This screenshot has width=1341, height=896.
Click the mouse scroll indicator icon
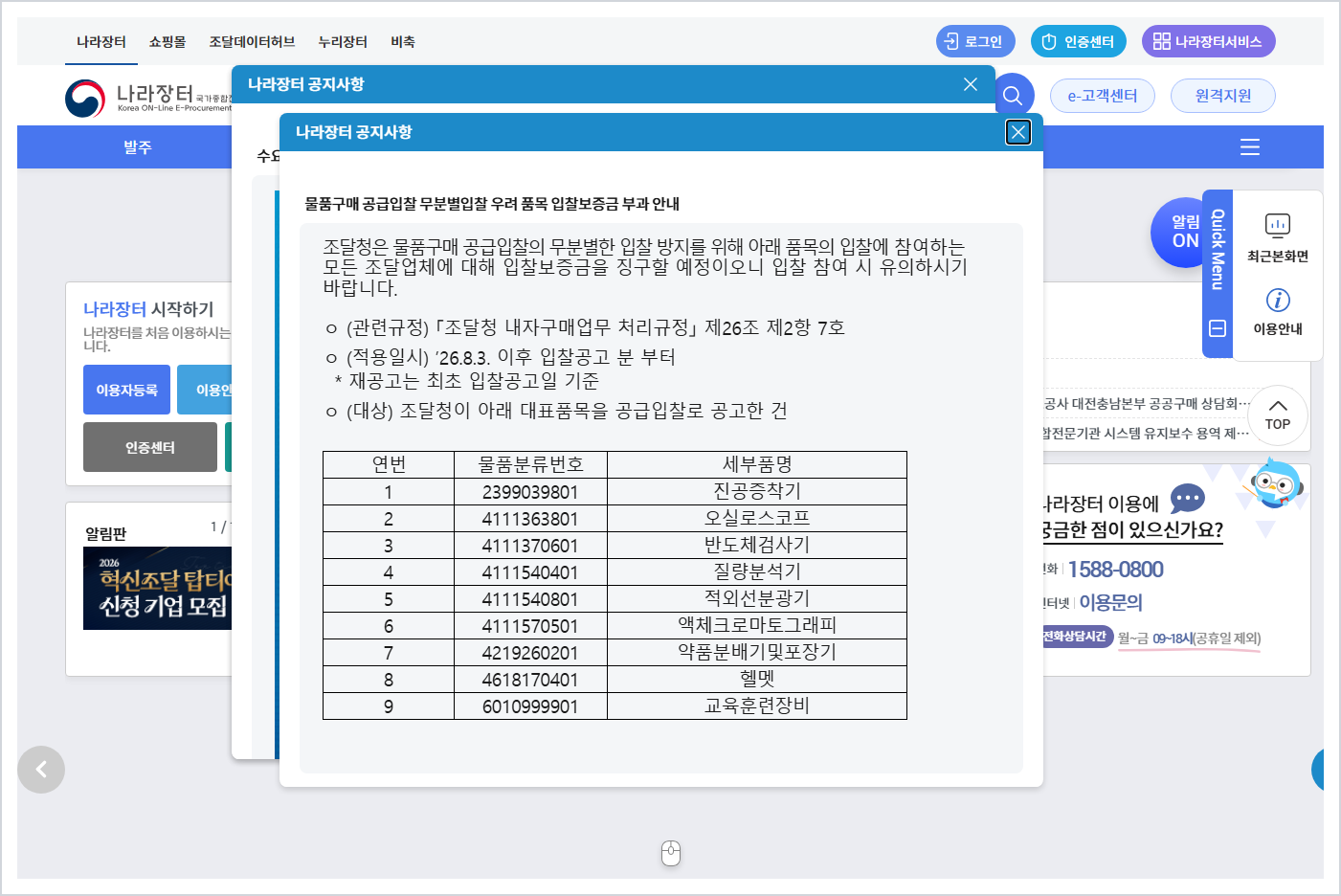[671, 853]
